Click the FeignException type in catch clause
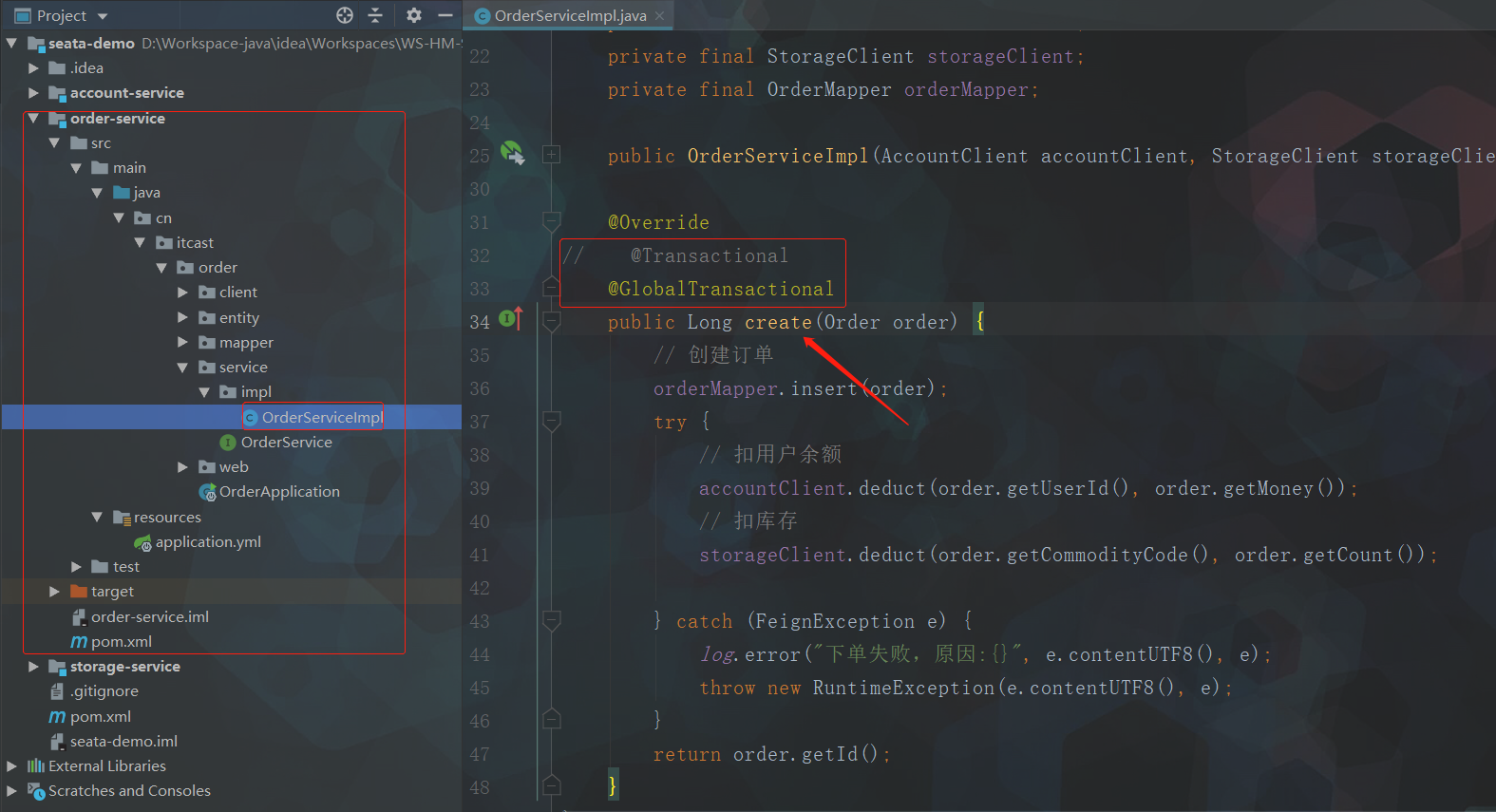This screenshot has height=812, width=1496. tap(835, 621)
